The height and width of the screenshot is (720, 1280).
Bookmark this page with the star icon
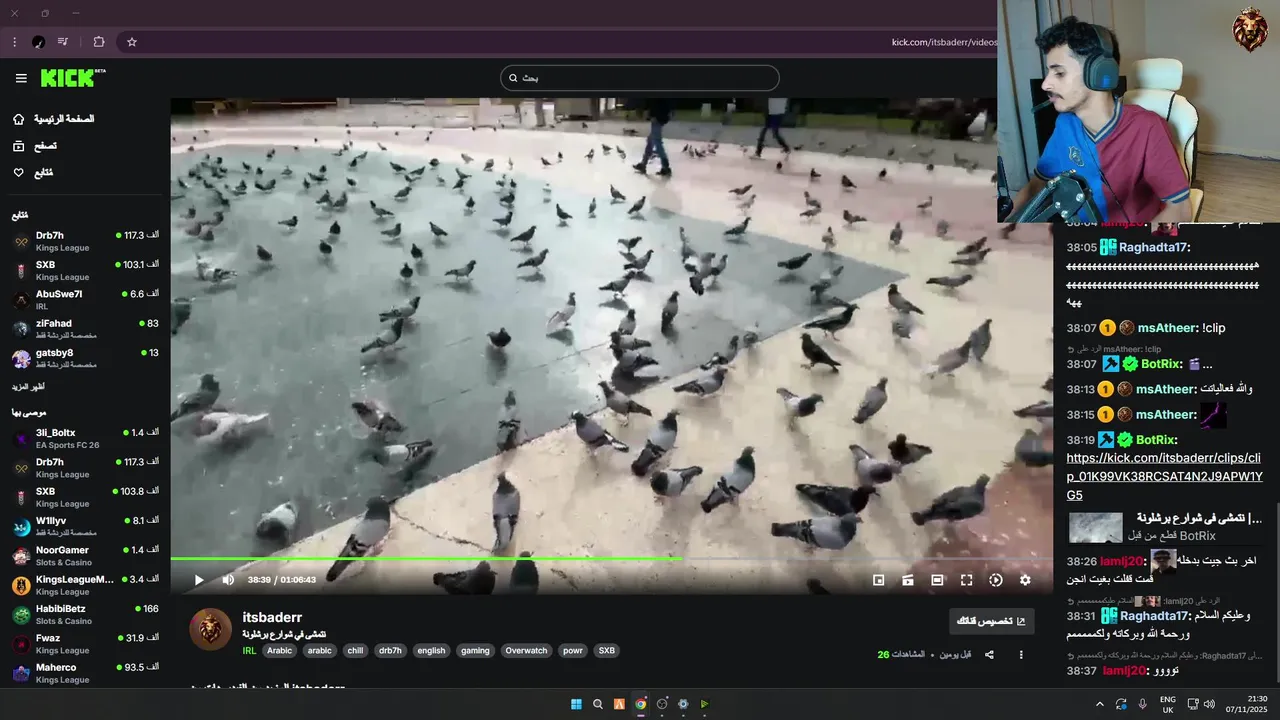point(131,42)
